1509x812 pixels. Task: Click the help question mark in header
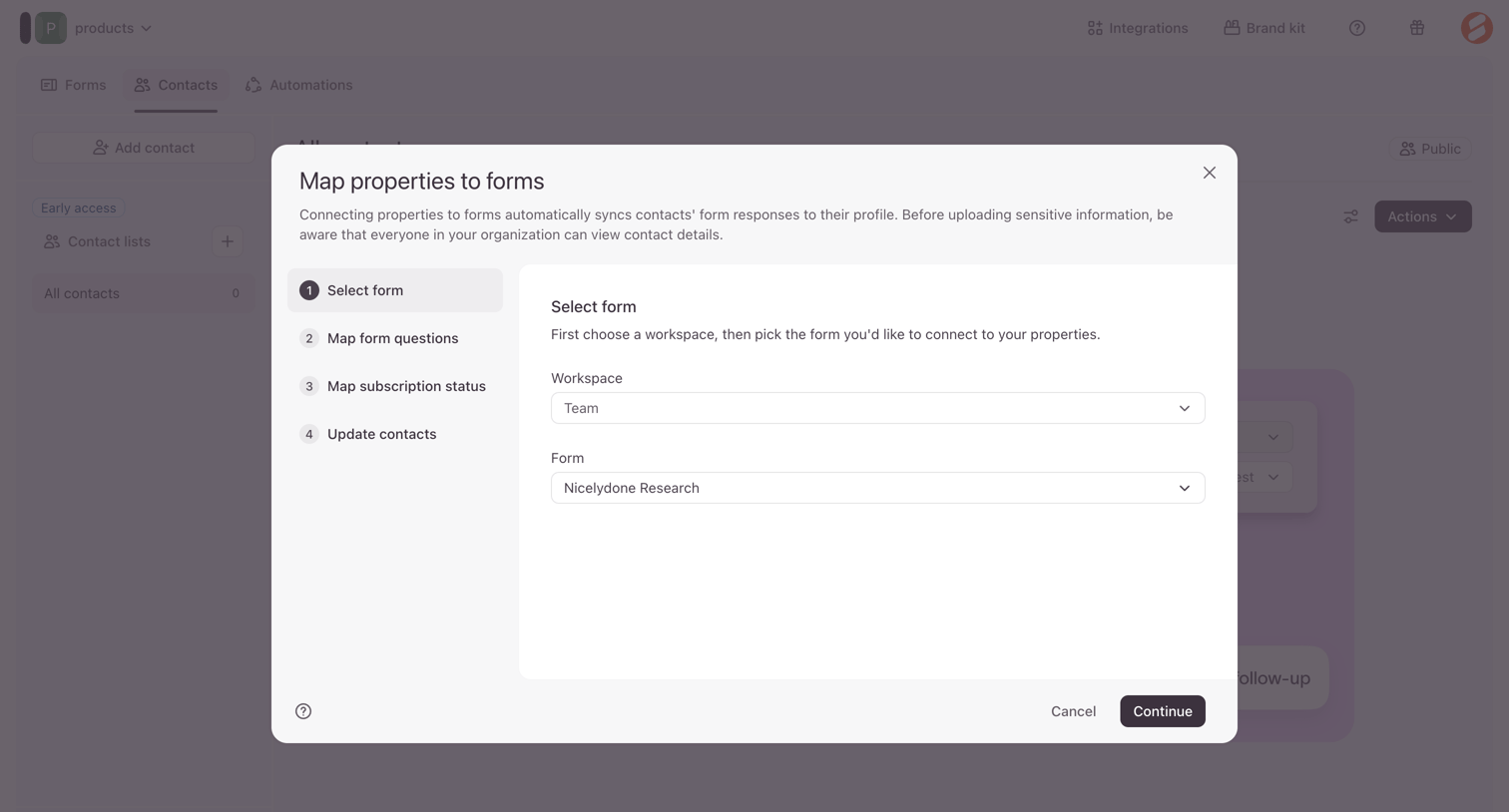(x=1356, y=28)
